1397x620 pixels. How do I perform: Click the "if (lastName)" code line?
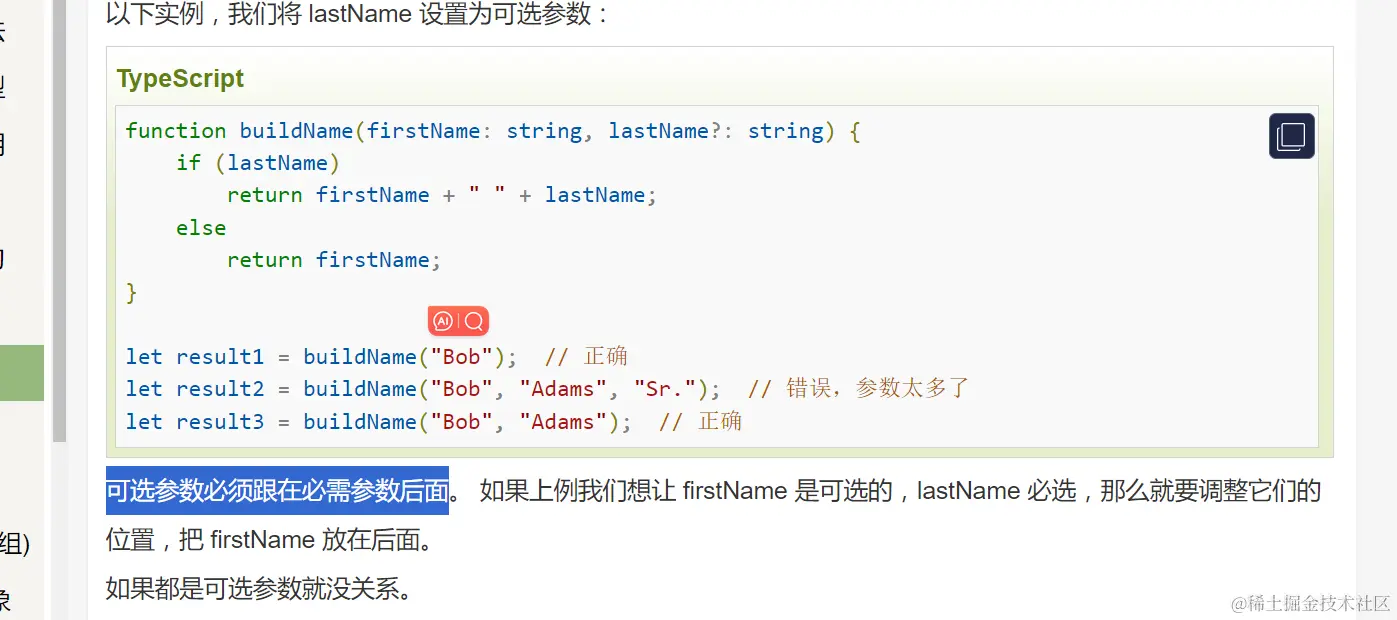(258, 163)
